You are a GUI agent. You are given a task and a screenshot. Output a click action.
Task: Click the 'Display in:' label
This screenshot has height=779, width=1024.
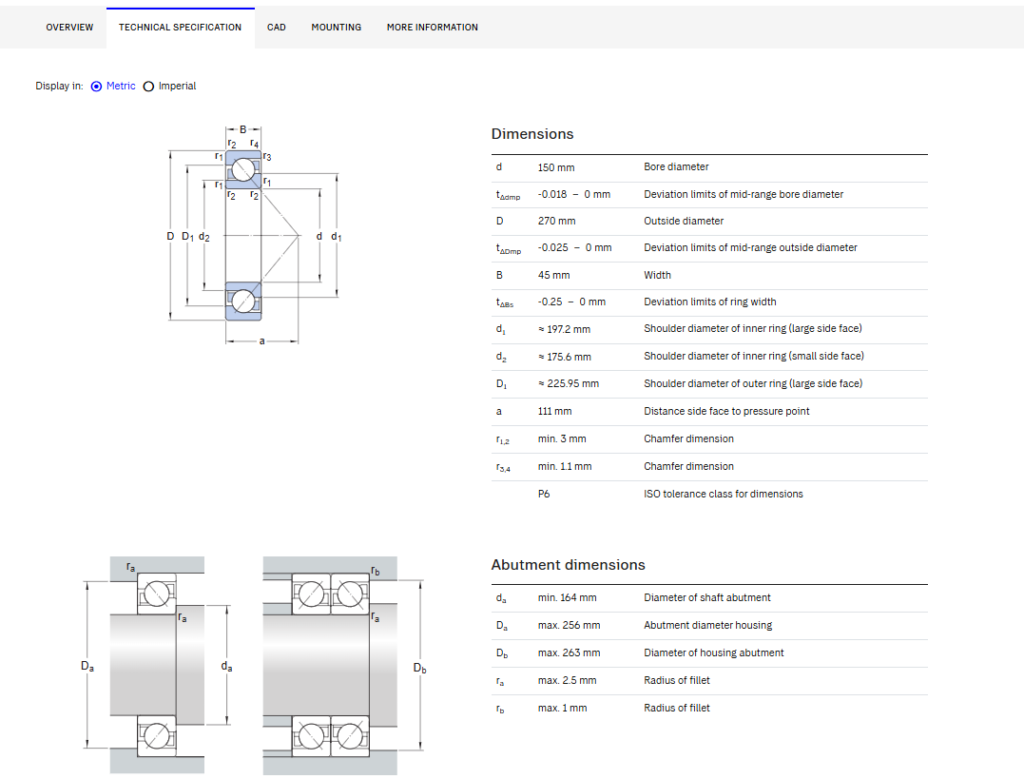coord(59,86)
